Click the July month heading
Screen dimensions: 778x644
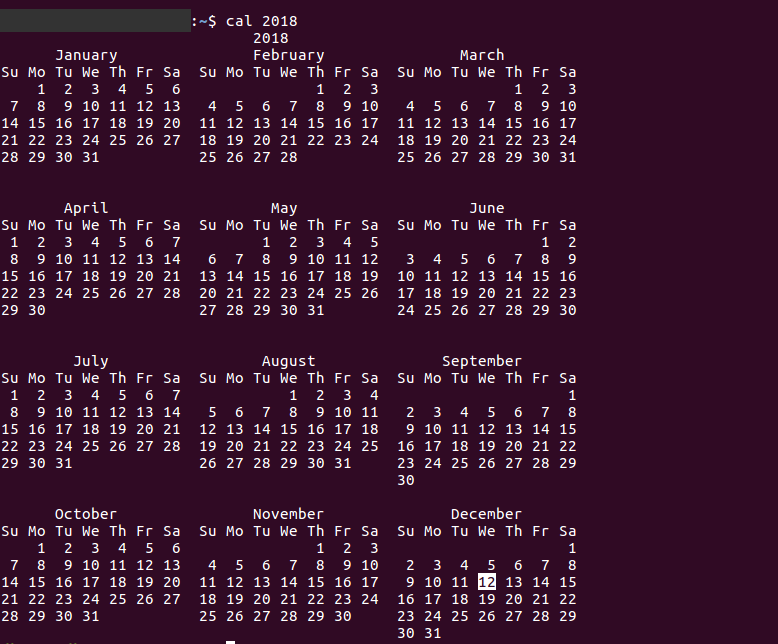click(x=91, y=361)
